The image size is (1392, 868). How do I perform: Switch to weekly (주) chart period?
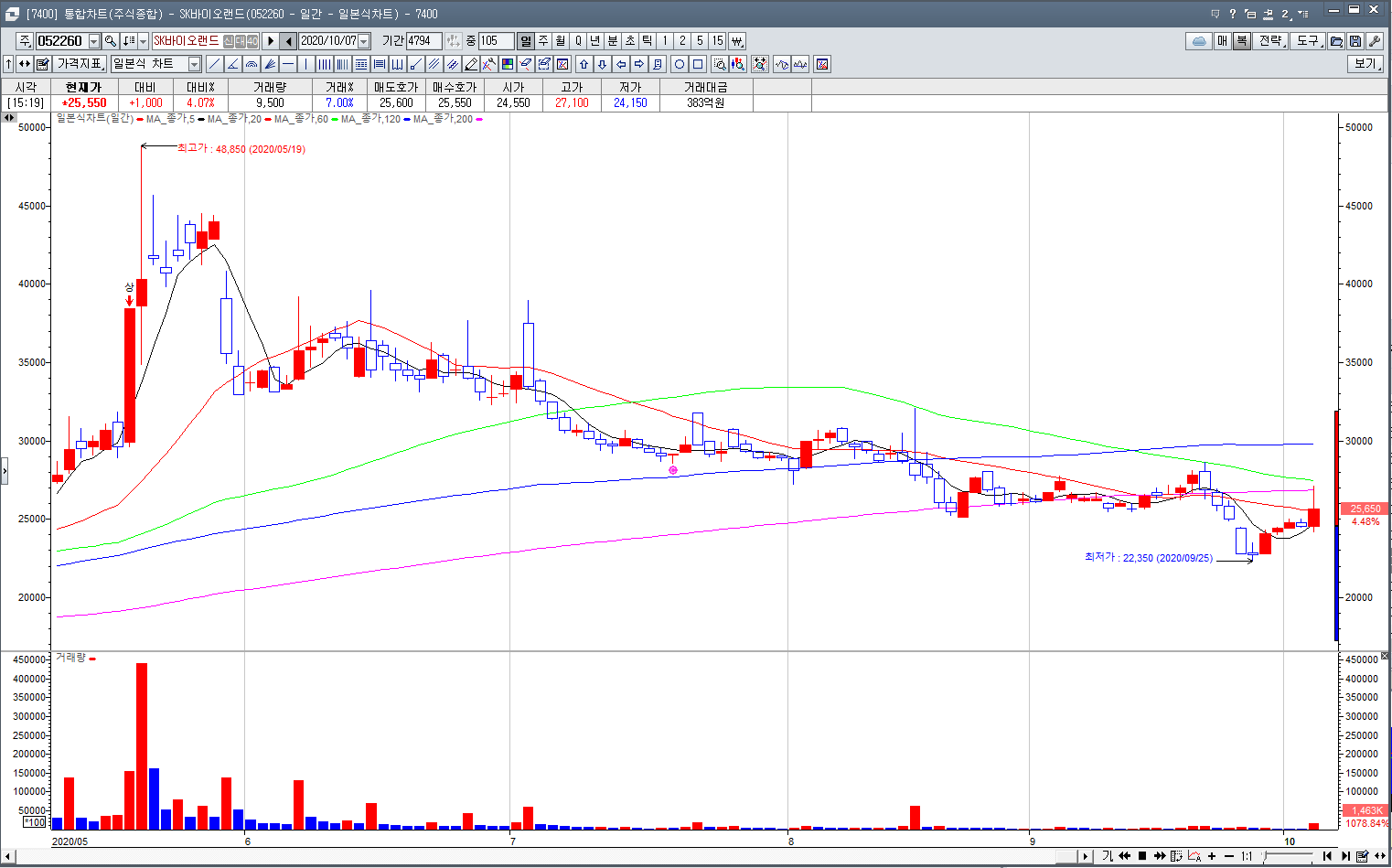pyautogui.click(x=543, y=41)
